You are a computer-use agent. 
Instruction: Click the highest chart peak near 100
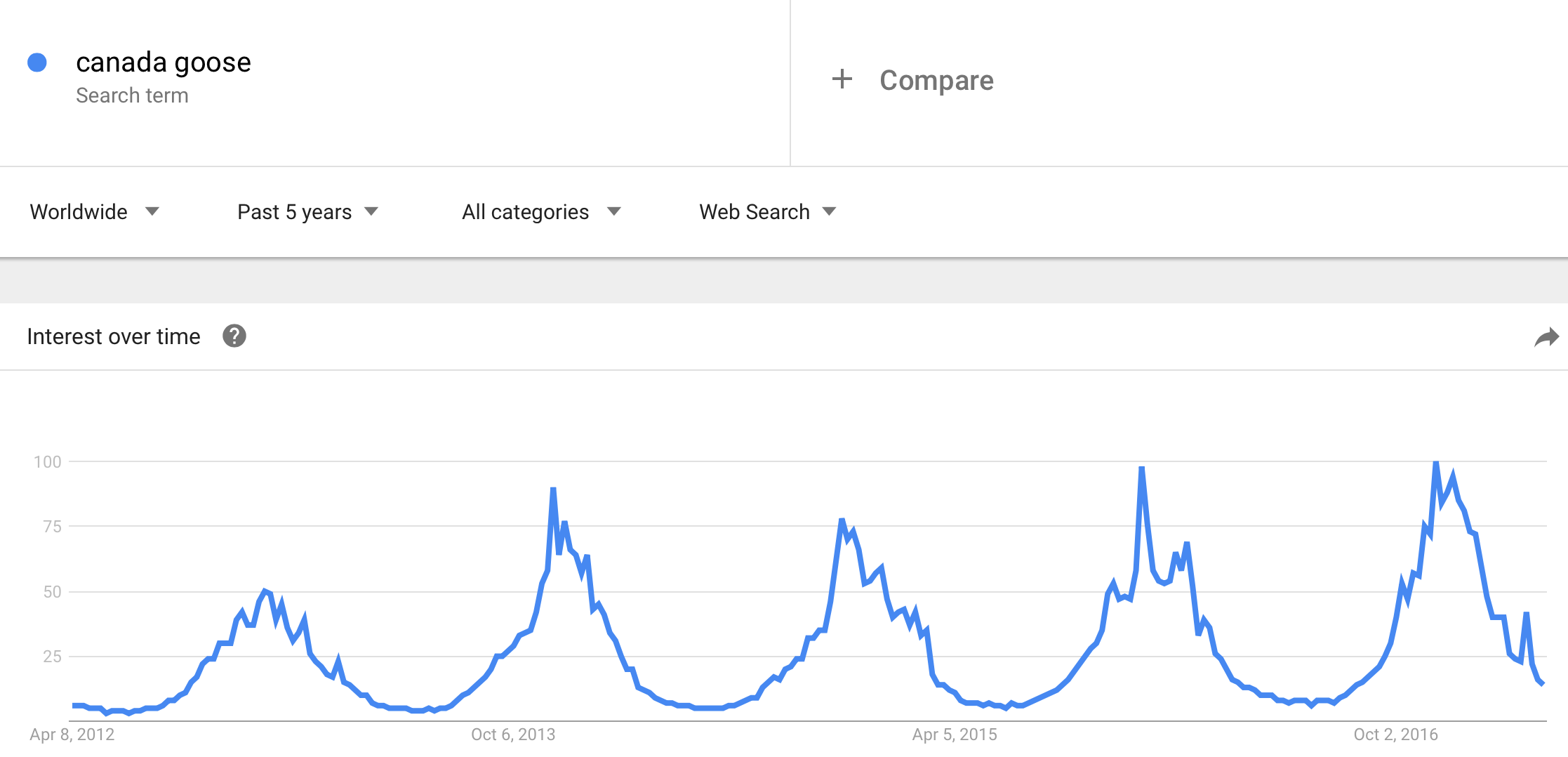click(1436, 464)
